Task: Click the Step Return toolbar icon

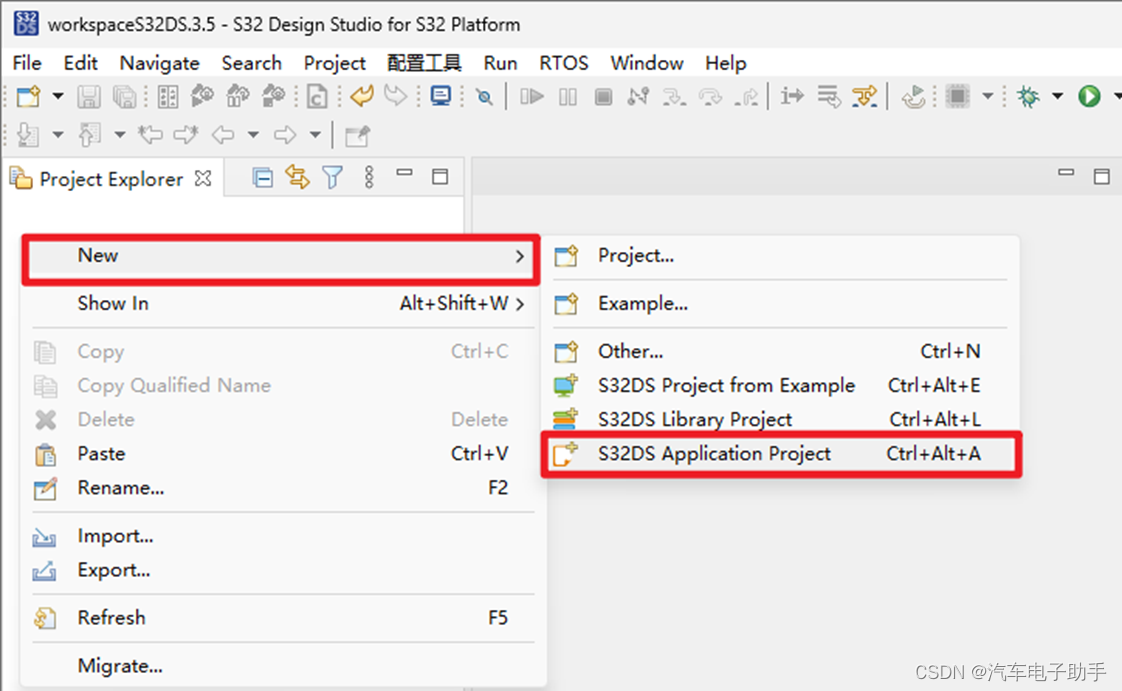Action: [x=746, y=96]
